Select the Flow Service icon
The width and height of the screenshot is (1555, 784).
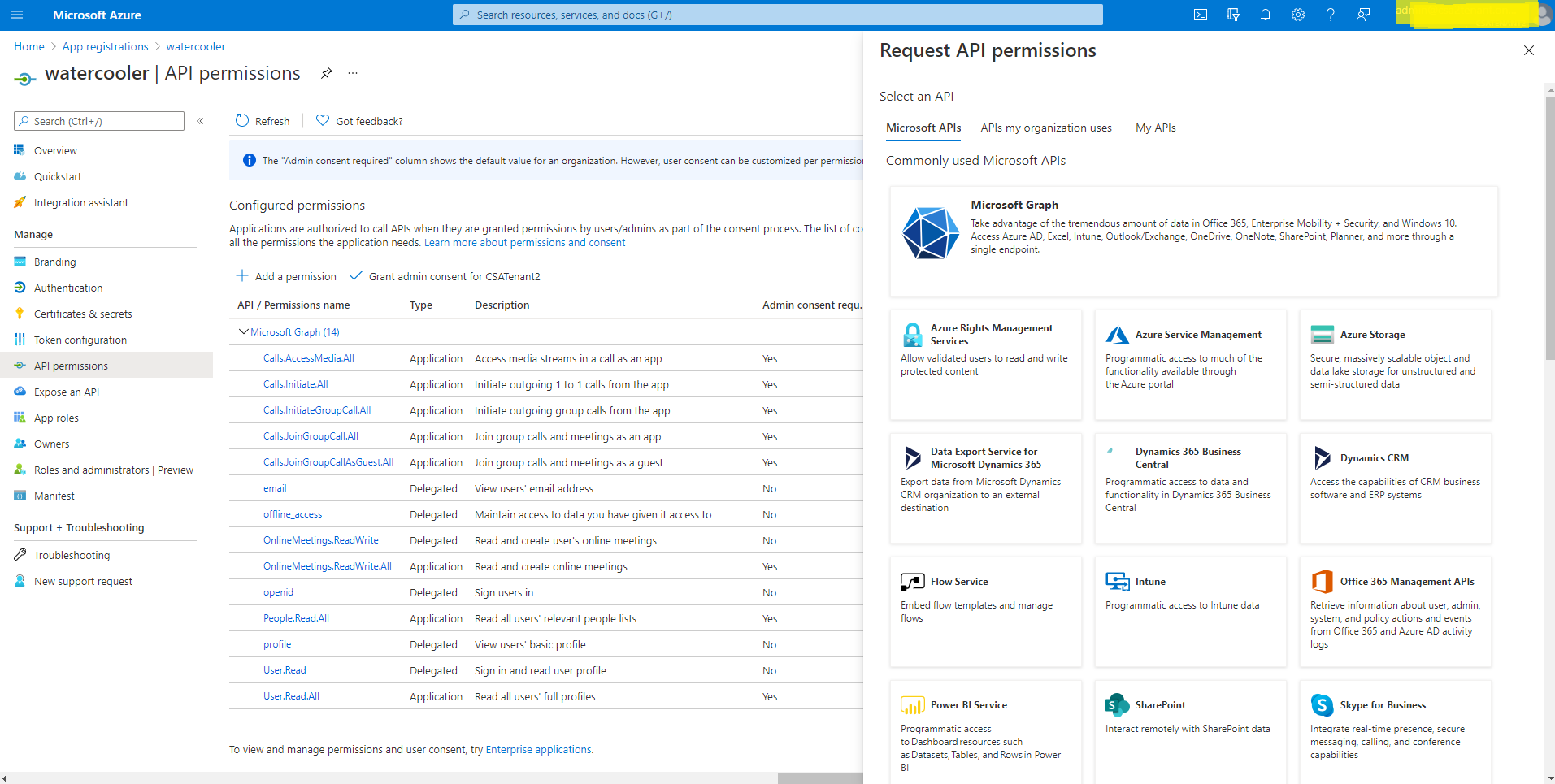tap(912, 582)
